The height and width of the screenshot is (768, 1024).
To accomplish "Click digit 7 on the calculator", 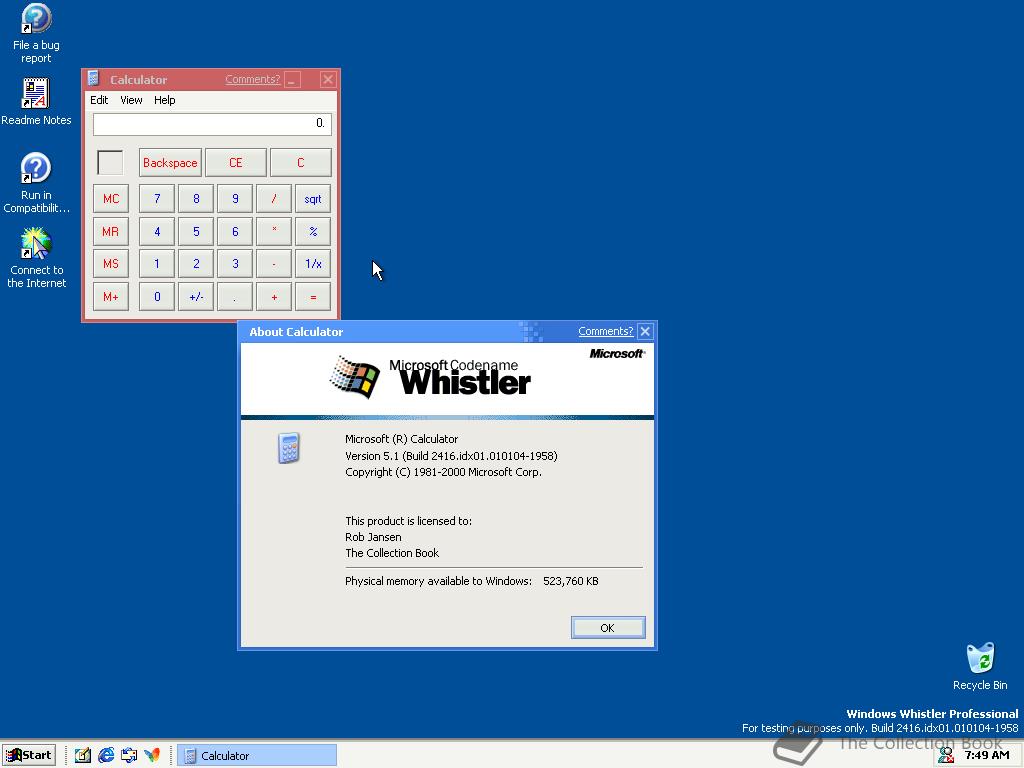I will (x=157, y=199).
